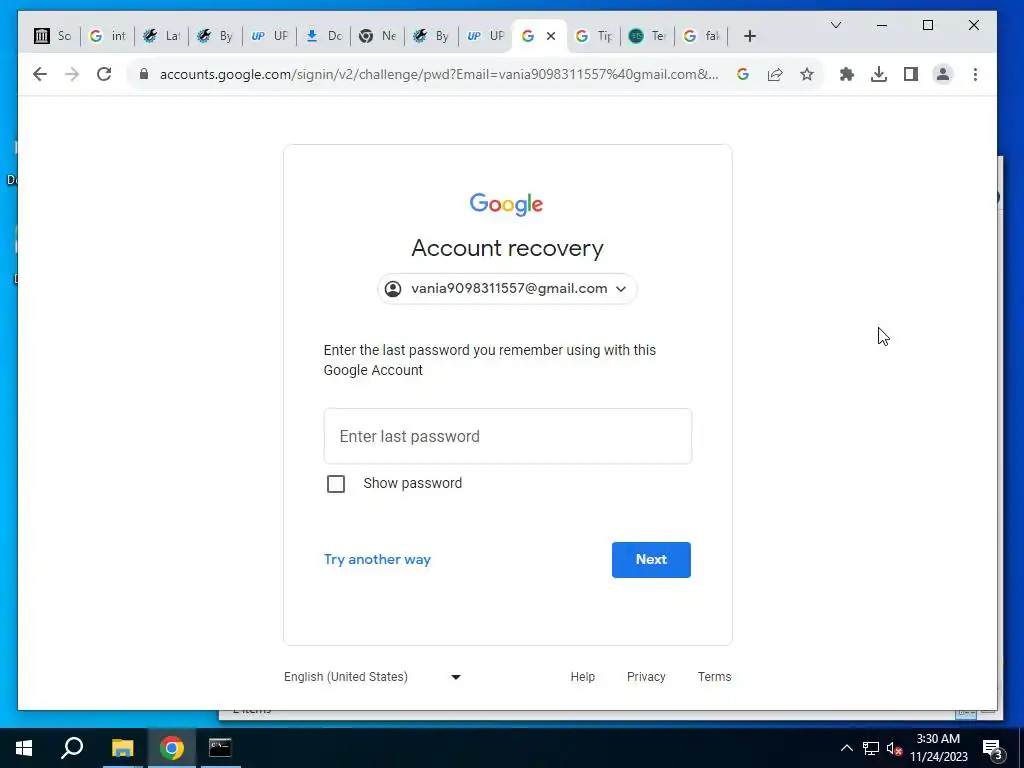This screenshot has width=1024, height=768.
Task: Click Try another way link
Action: point(377,560)
